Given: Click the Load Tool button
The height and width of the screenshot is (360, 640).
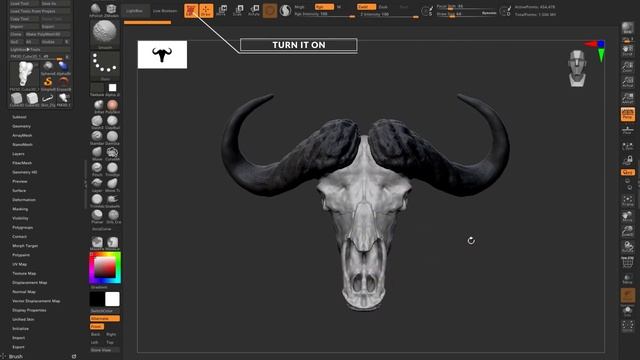Looking at the screenshot, I should tap(24, 3).
